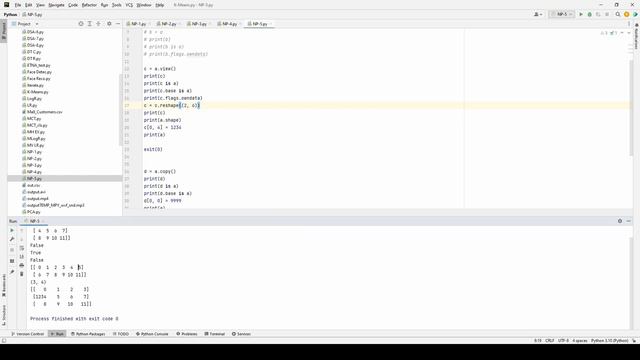Screen dimensions: 640x360
Task: Click the orange IDE updates icon
Action: click(627, 14)
